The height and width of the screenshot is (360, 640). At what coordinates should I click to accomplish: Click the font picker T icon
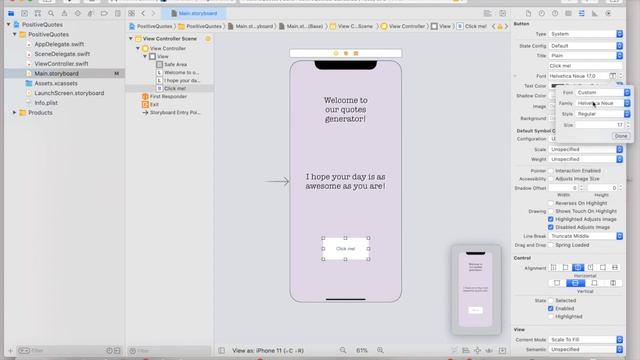click(613, 76)
